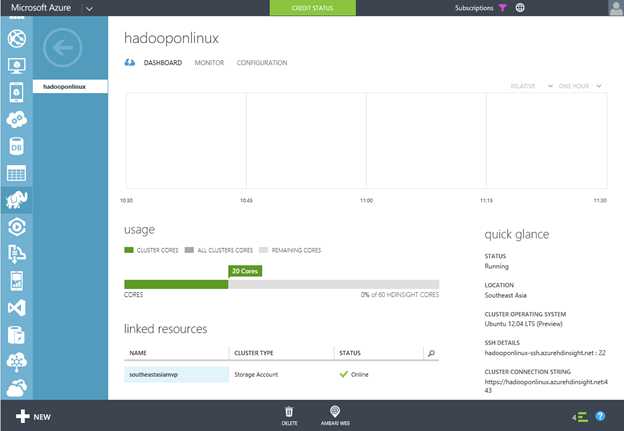The image size is (624, 431).
Task: Switch to the Configuration tab
Action: (261, 62)
